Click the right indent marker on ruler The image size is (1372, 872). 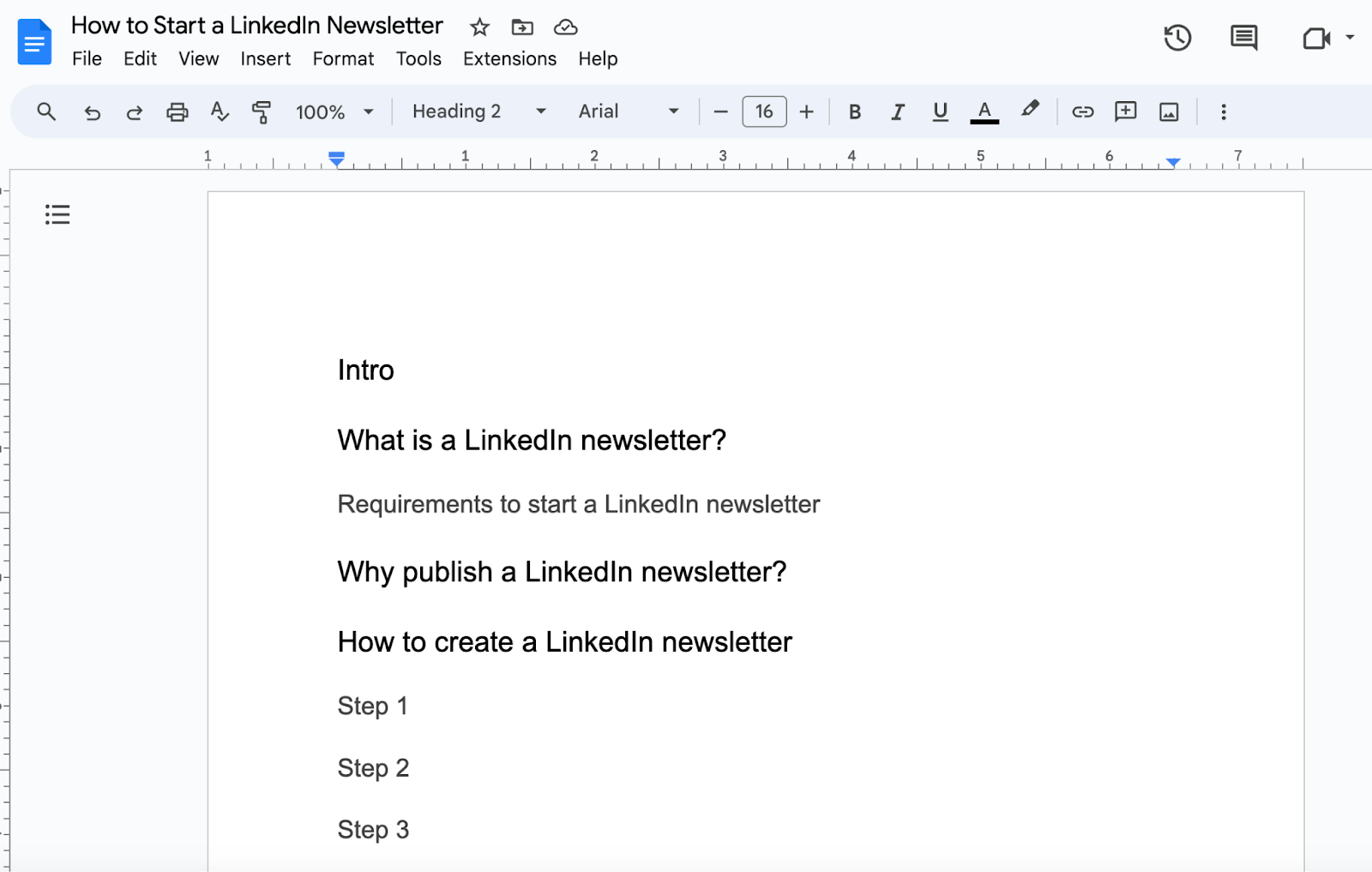click(1173, 161)
